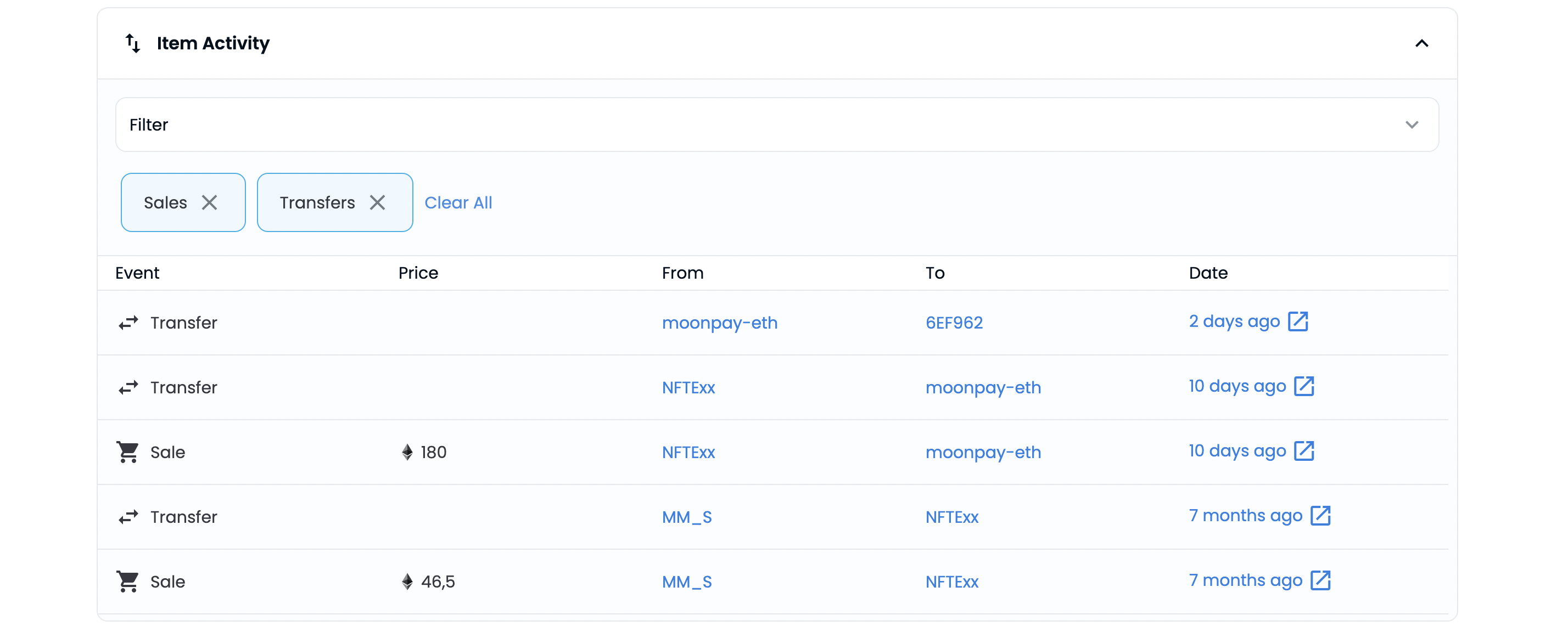The image size is (1568, 632).
Task: Click Clear All filters link
Action: click(458, 202)
